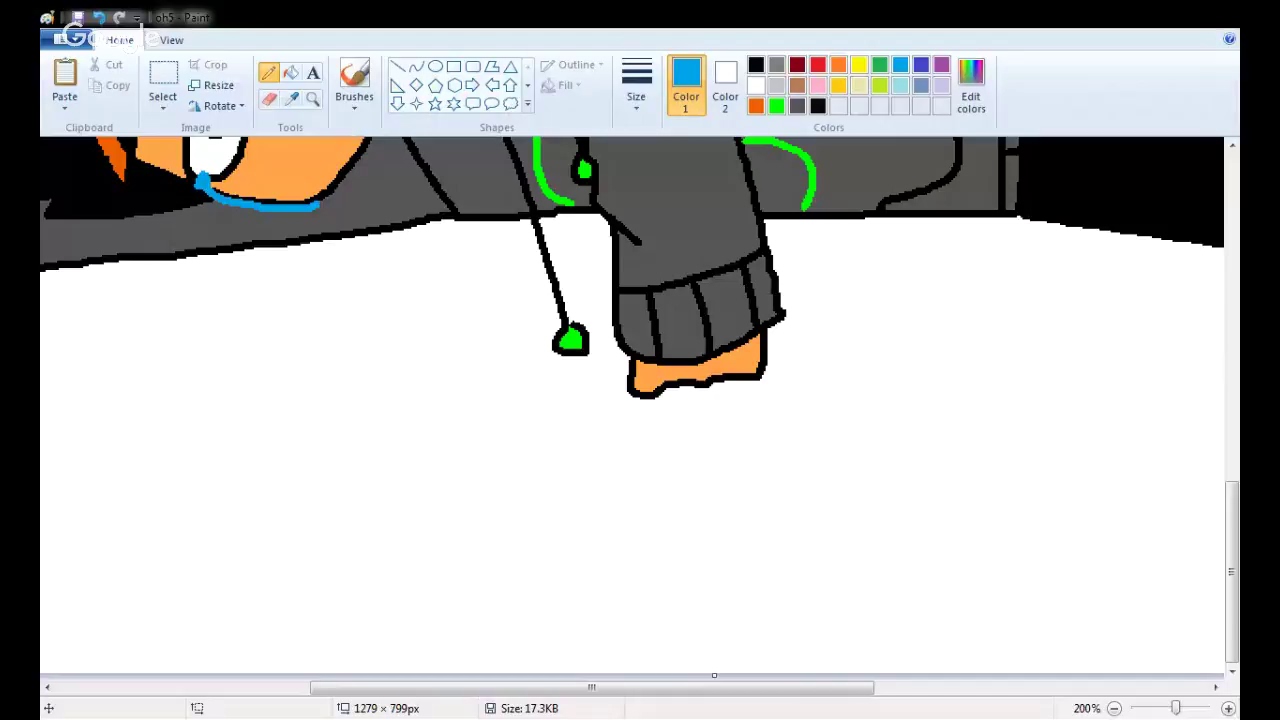
Task: Click the Undo arrow in title bar
Action: (x=99, y=18)
